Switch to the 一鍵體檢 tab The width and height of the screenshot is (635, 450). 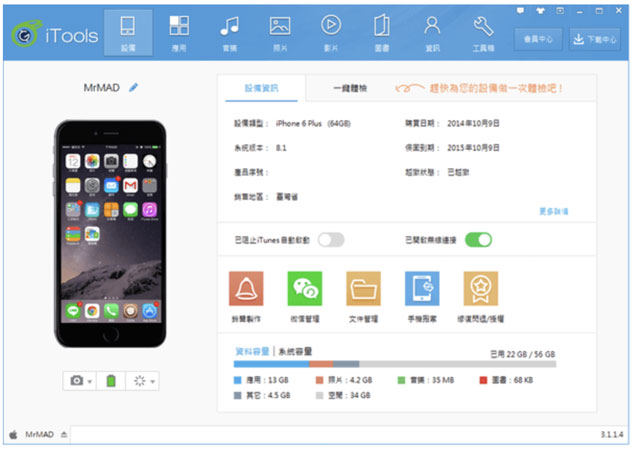pyautogui.click(x=350, y=89)
